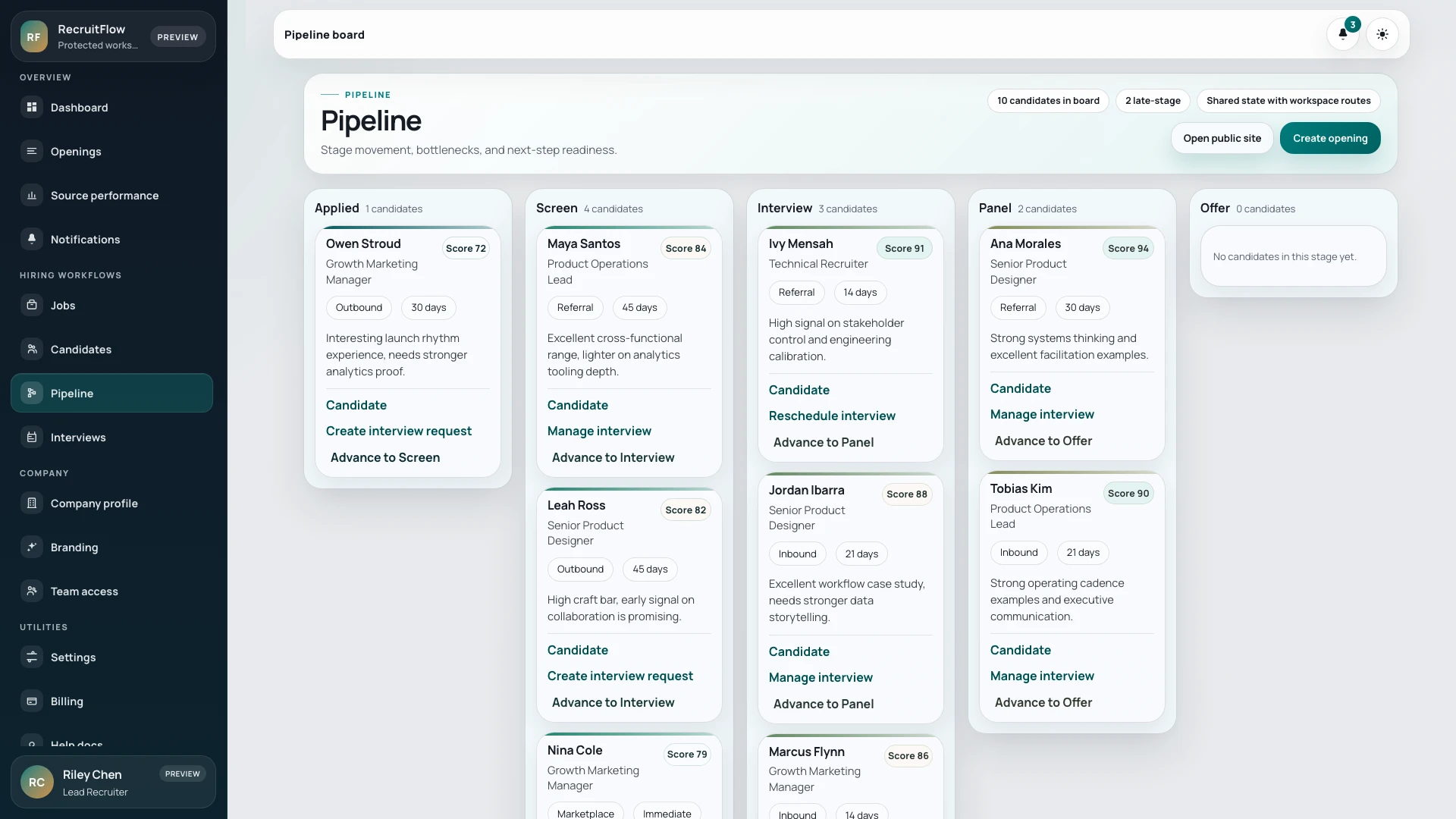Click the 14 days tag on Ivy Mensah
Viewport: 1456px width, 819px height.
(x=860, y=292)
